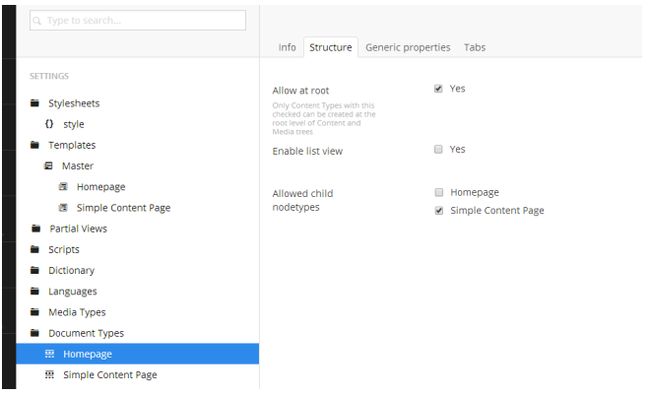Screen dimensions: 650x395
Task: Click the Document Types folder icon
Action: tap(35, 333)
